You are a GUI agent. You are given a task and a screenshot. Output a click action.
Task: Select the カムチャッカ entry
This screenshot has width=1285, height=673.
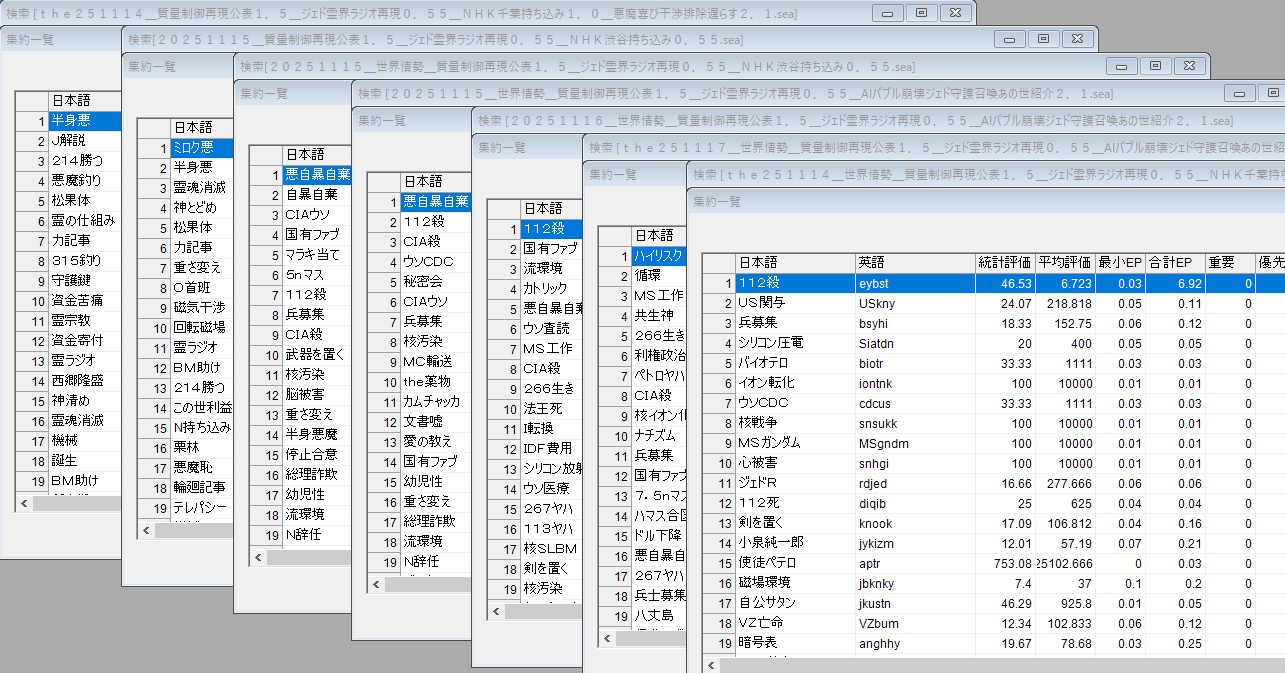pos(431,401)
